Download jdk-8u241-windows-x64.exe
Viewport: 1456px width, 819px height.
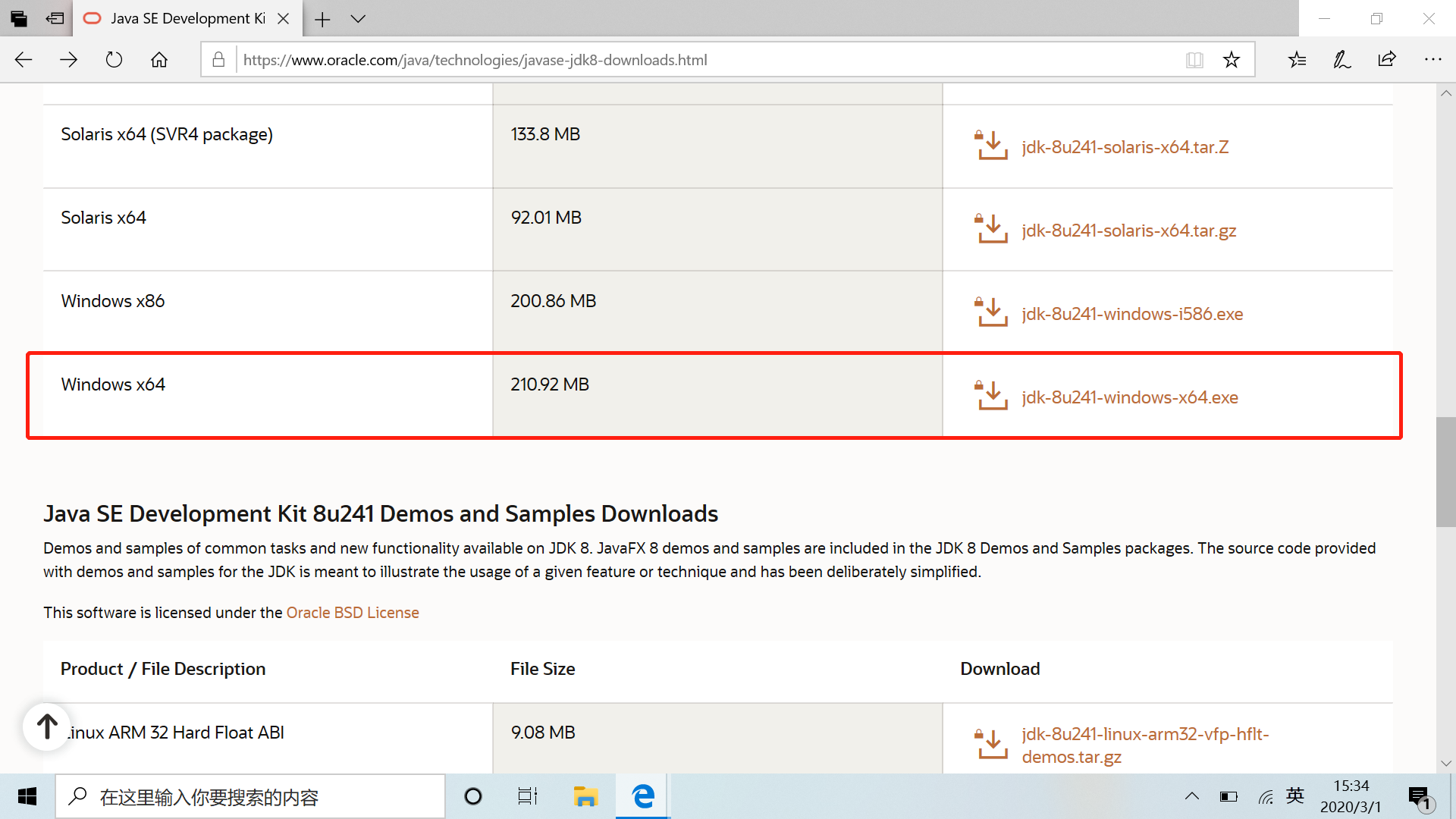pos(1129,397)
